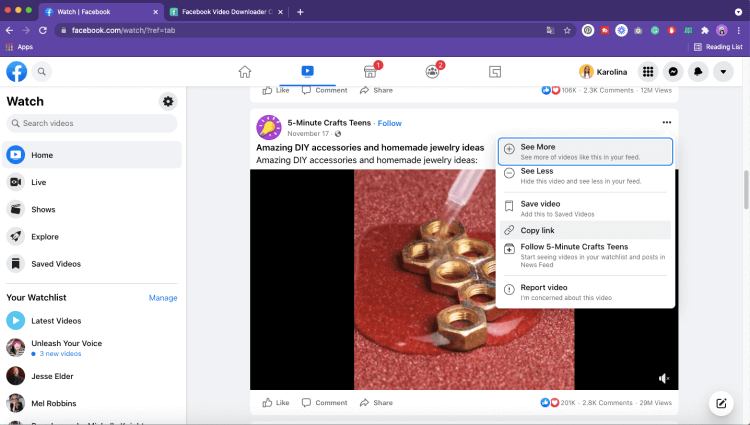Click 2.3K Comments count on upper post
The width and height of the screenshot is (750, 425).
608,90
